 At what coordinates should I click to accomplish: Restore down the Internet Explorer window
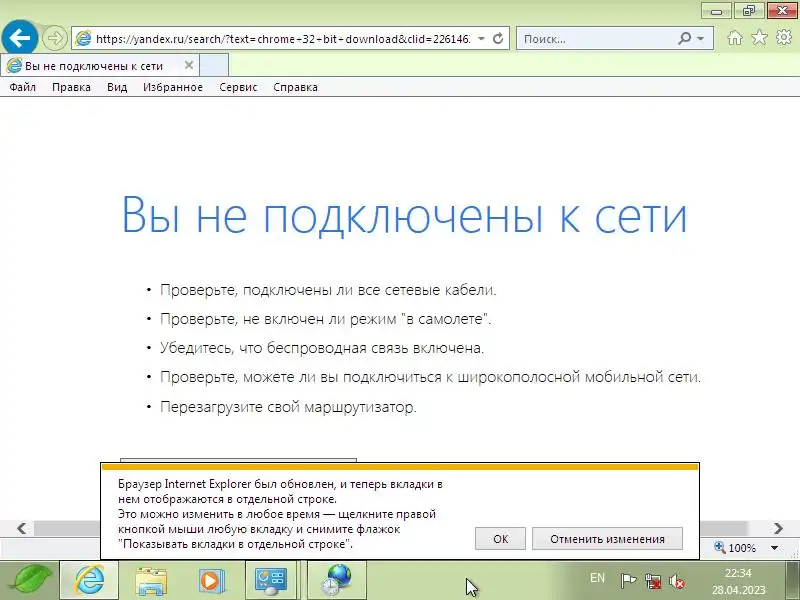[x=748, y=11]
